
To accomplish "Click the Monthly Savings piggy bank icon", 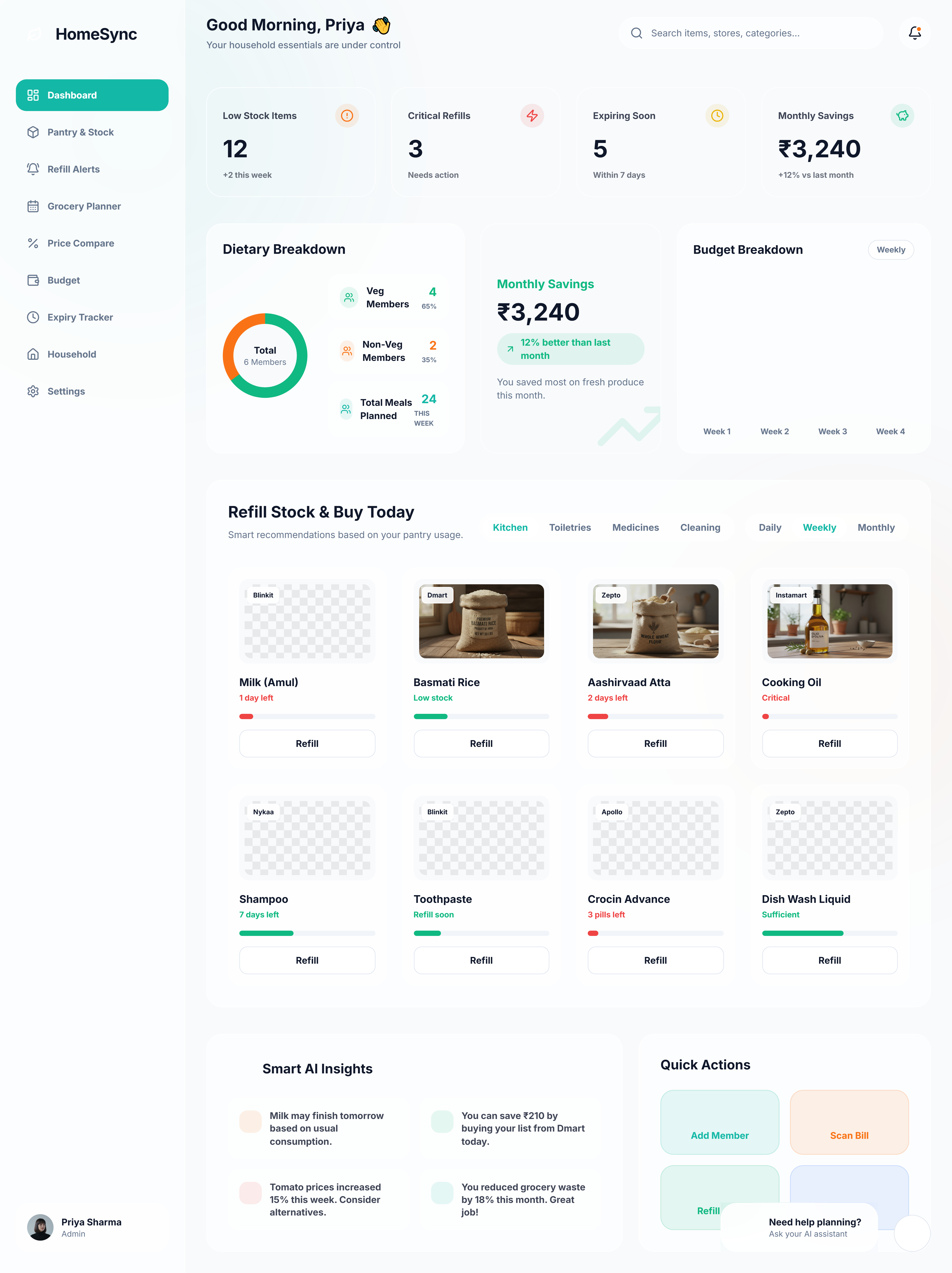I will (x=902, y=116).
